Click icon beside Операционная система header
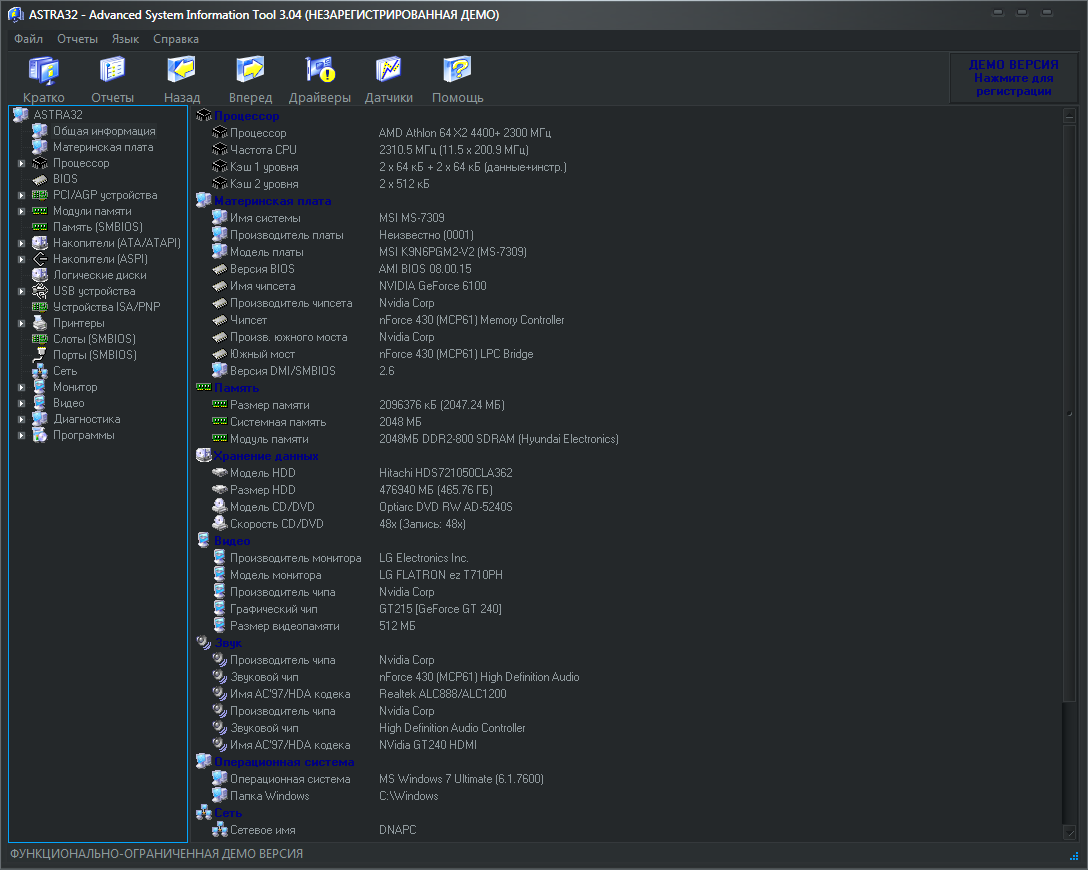 (204, 761)
